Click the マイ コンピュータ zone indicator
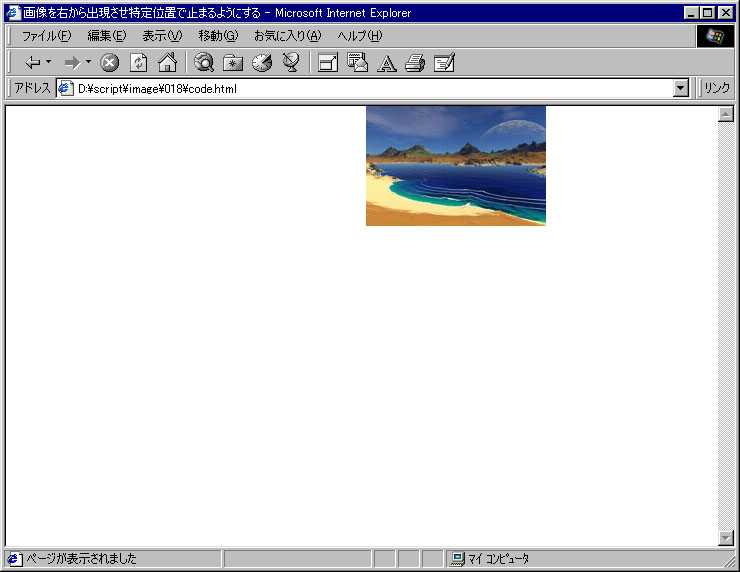 498,559
